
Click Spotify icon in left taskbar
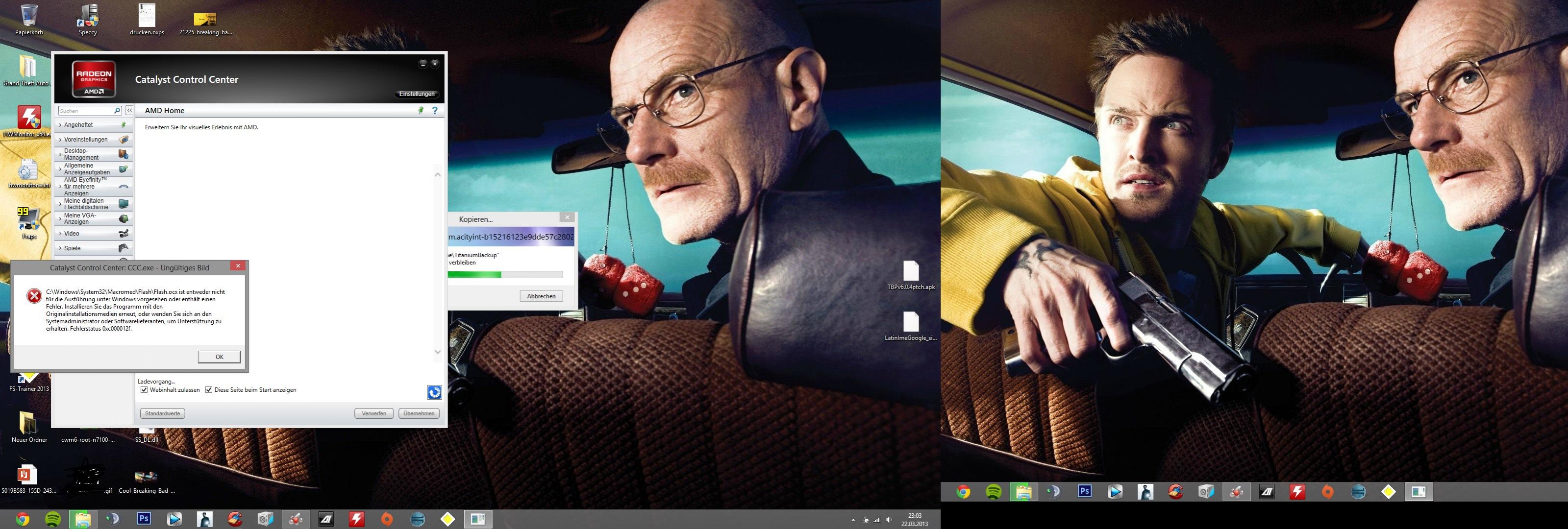(x=53, y=519)
